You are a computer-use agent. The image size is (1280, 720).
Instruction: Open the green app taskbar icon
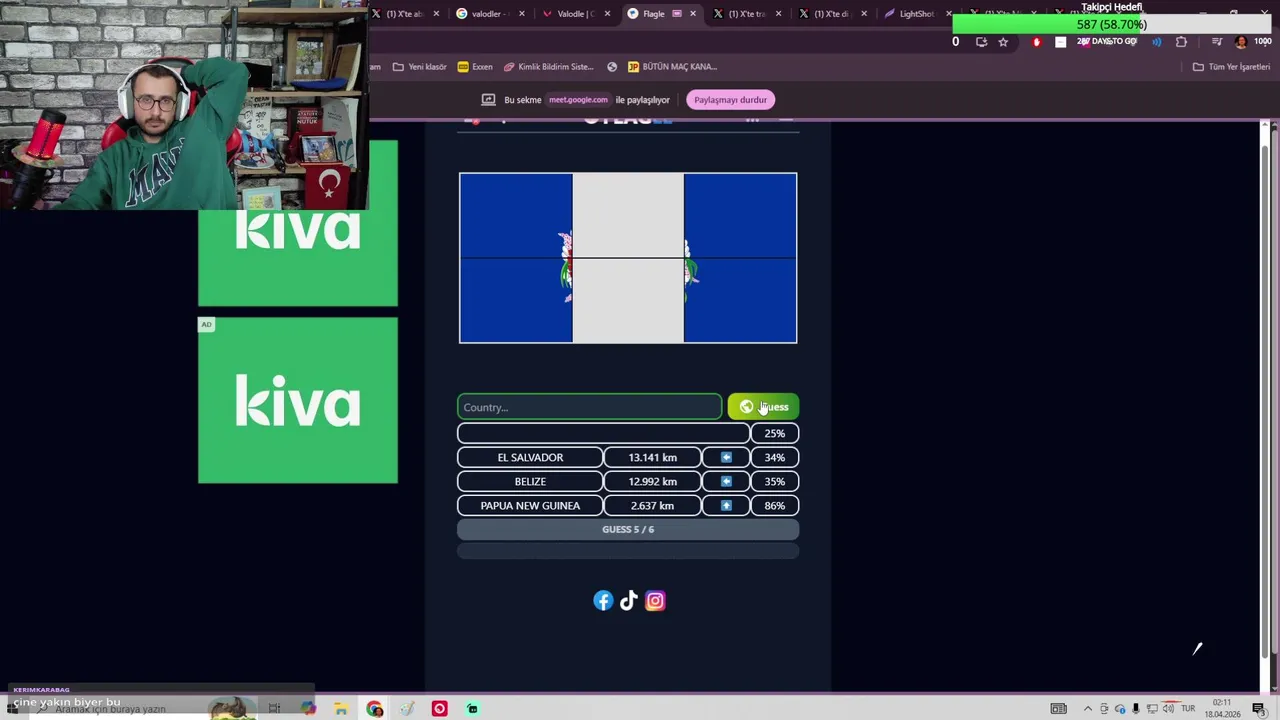pyautogui.click(x=472, y=709)
